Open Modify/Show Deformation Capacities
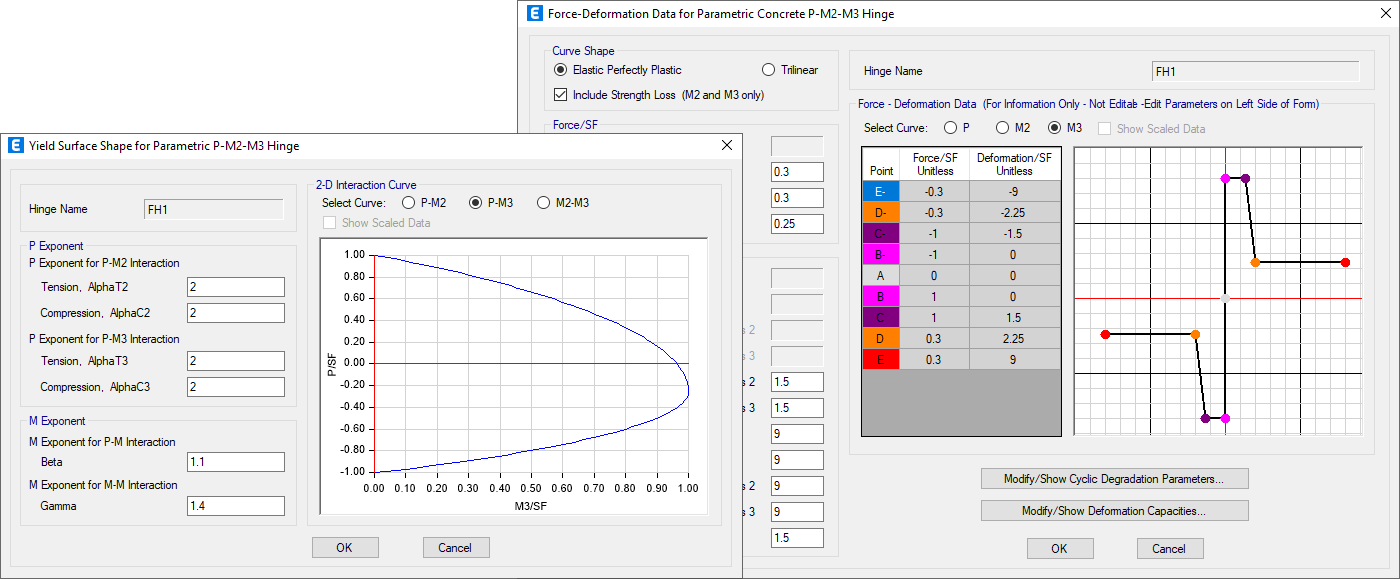This screenshot has height=579, width=1400. coord(1114,510)
